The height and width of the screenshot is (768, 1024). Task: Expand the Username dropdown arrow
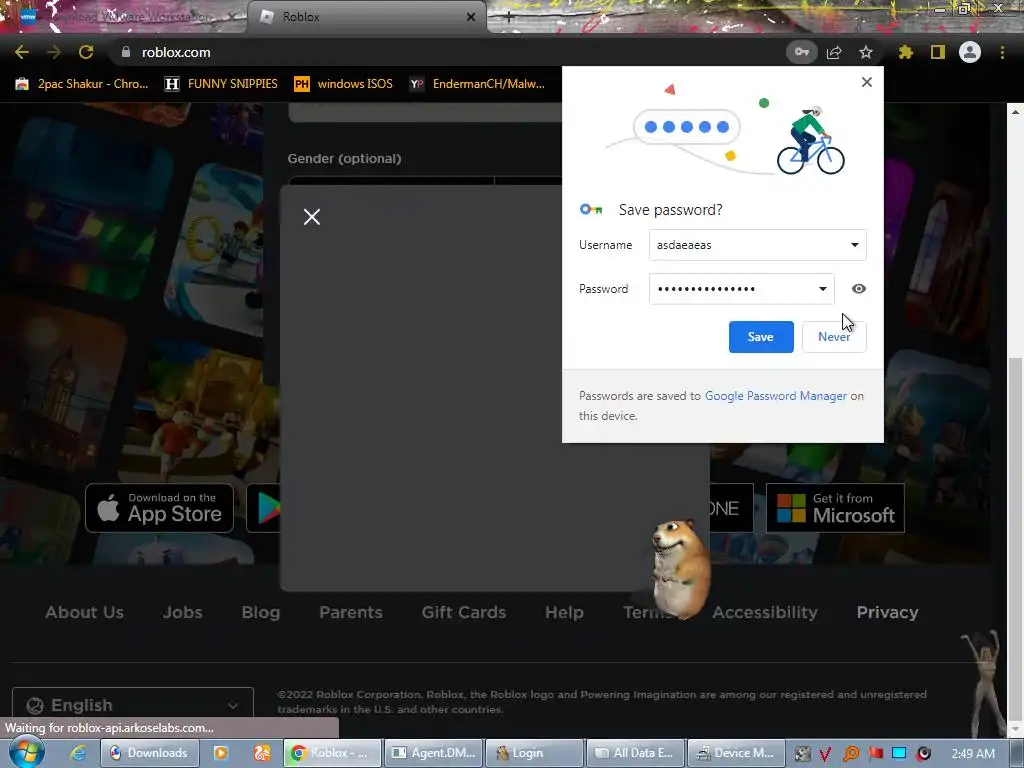click(x=854, y=245)
